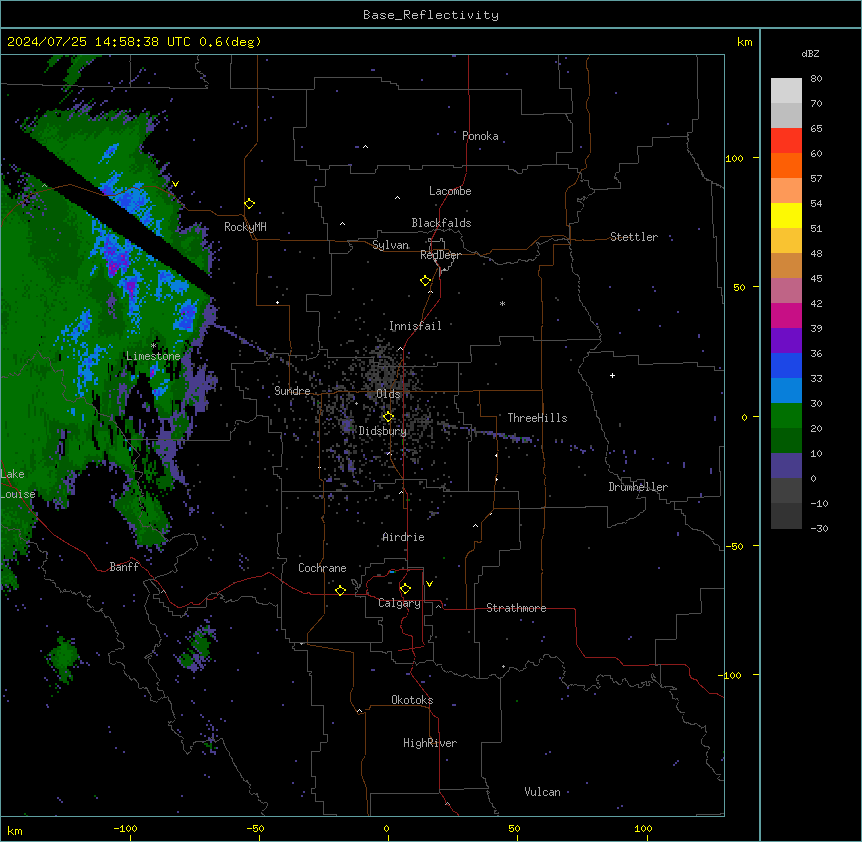Click the dBZ legend heading
This screenshot has height=842, width=862.
click(810, 54)
